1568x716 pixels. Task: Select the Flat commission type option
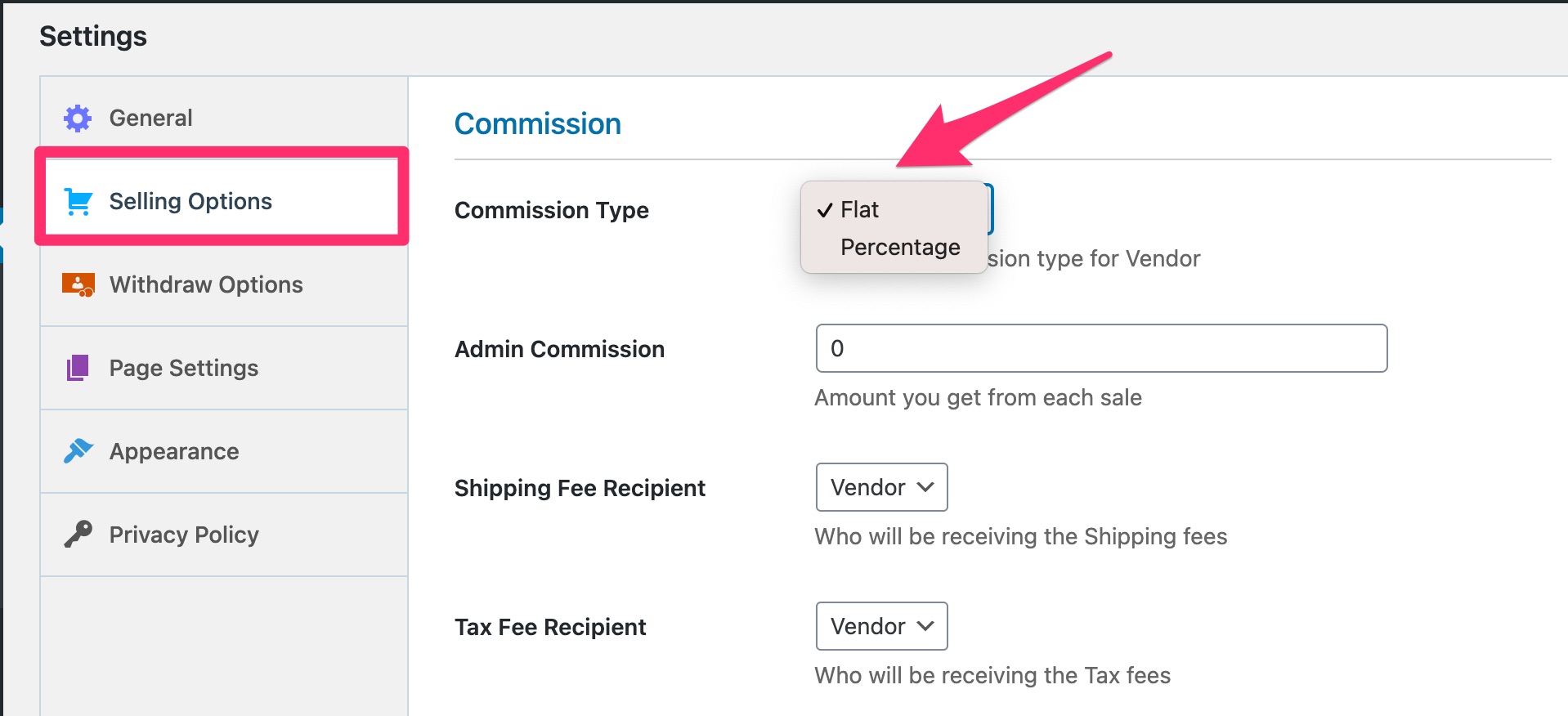(x=860, y=210)
